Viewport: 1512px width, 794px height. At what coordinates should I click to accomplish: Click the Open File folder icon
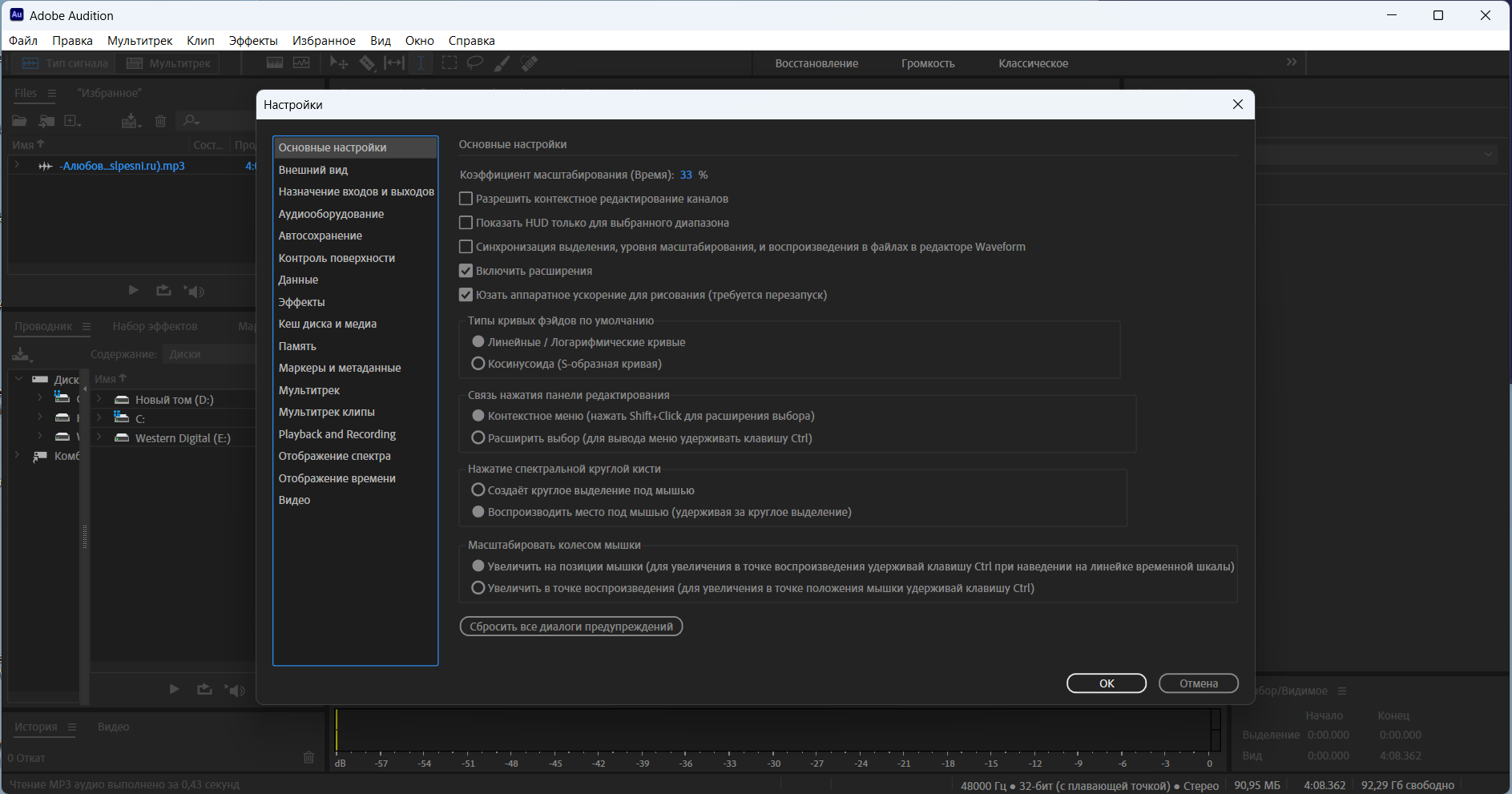pos(19,121)
